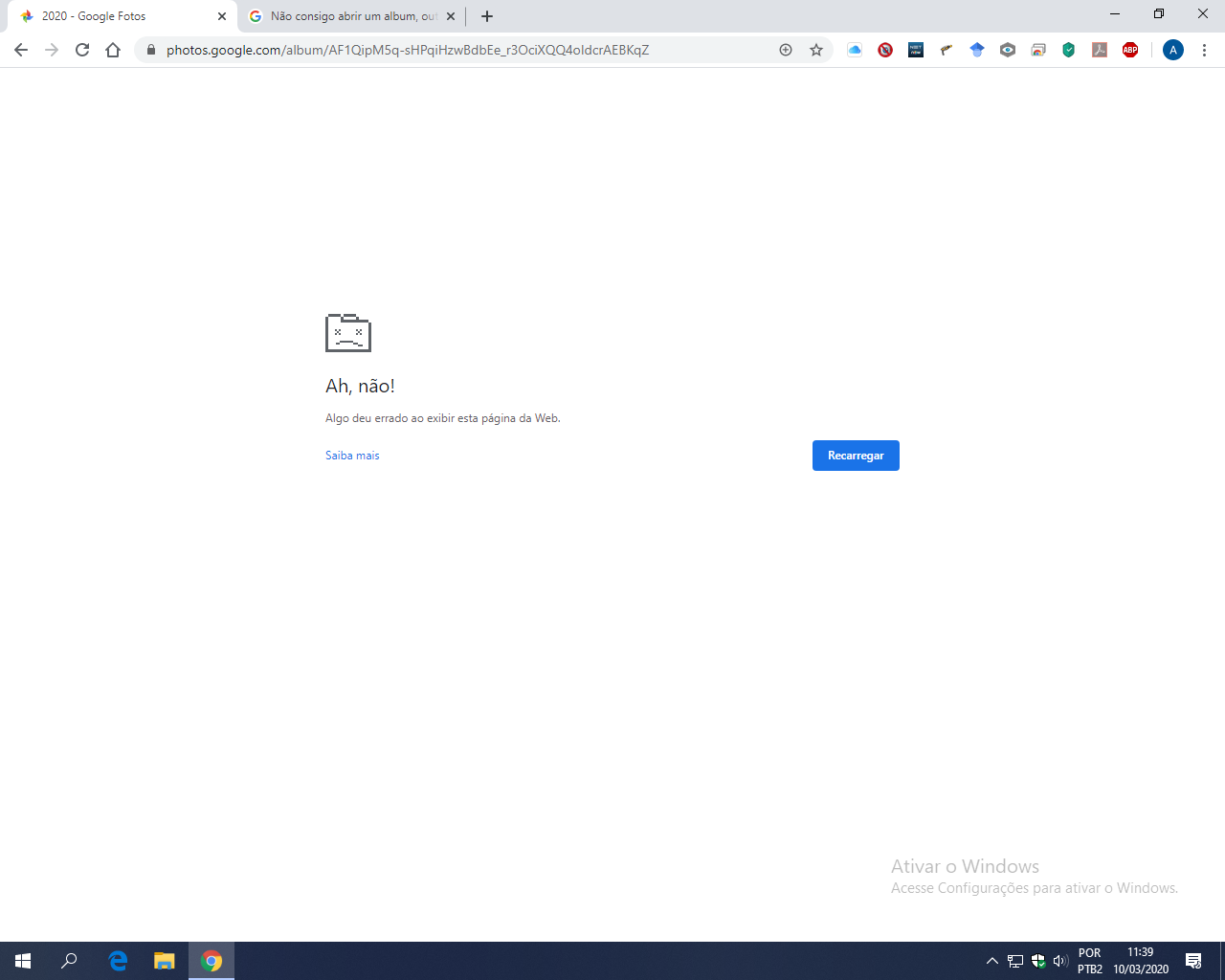
Task: Open a new tab with plus button
Action: click(487, 16)
